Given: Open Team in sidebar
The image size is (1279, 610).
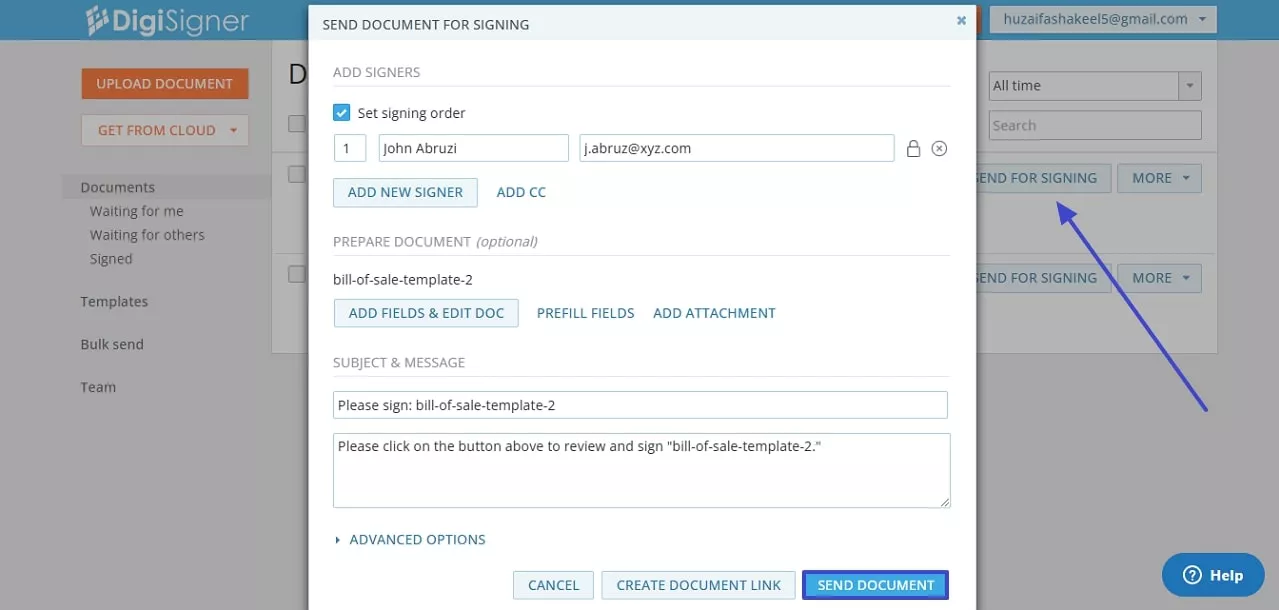Looking at the screenshot, I should (x=98, y=387).
